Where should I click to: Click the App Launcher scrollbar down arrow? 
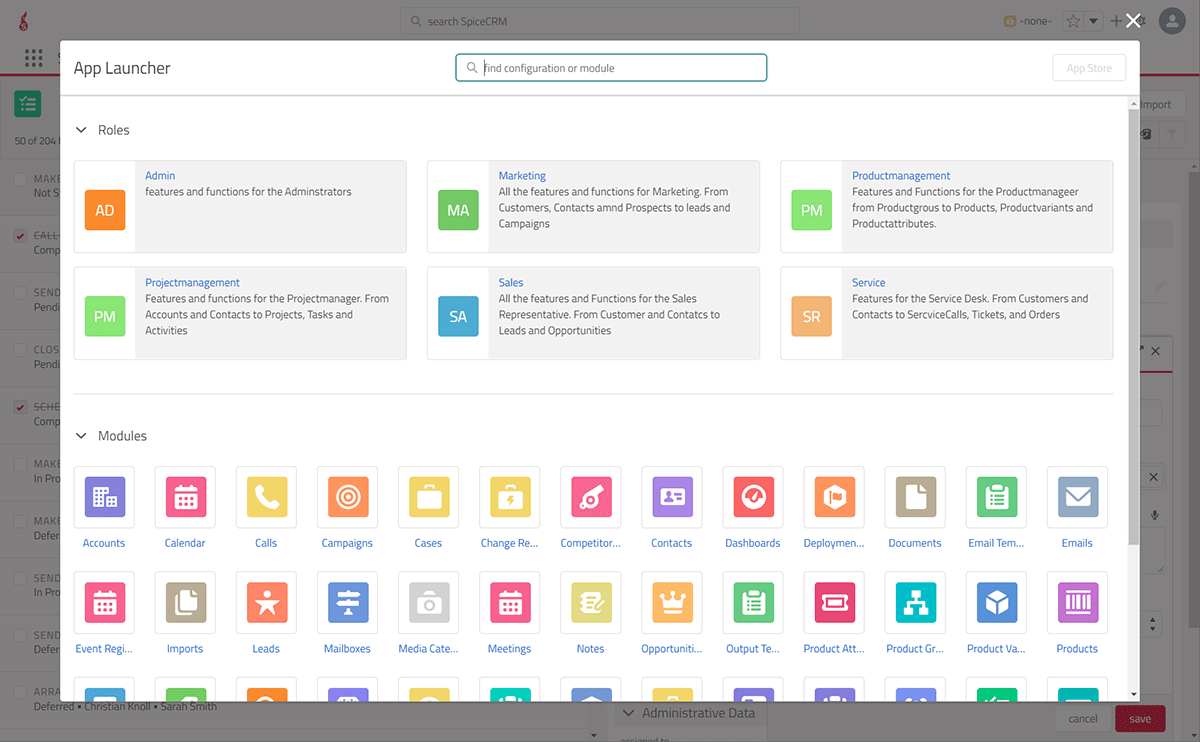(1133, 694)
